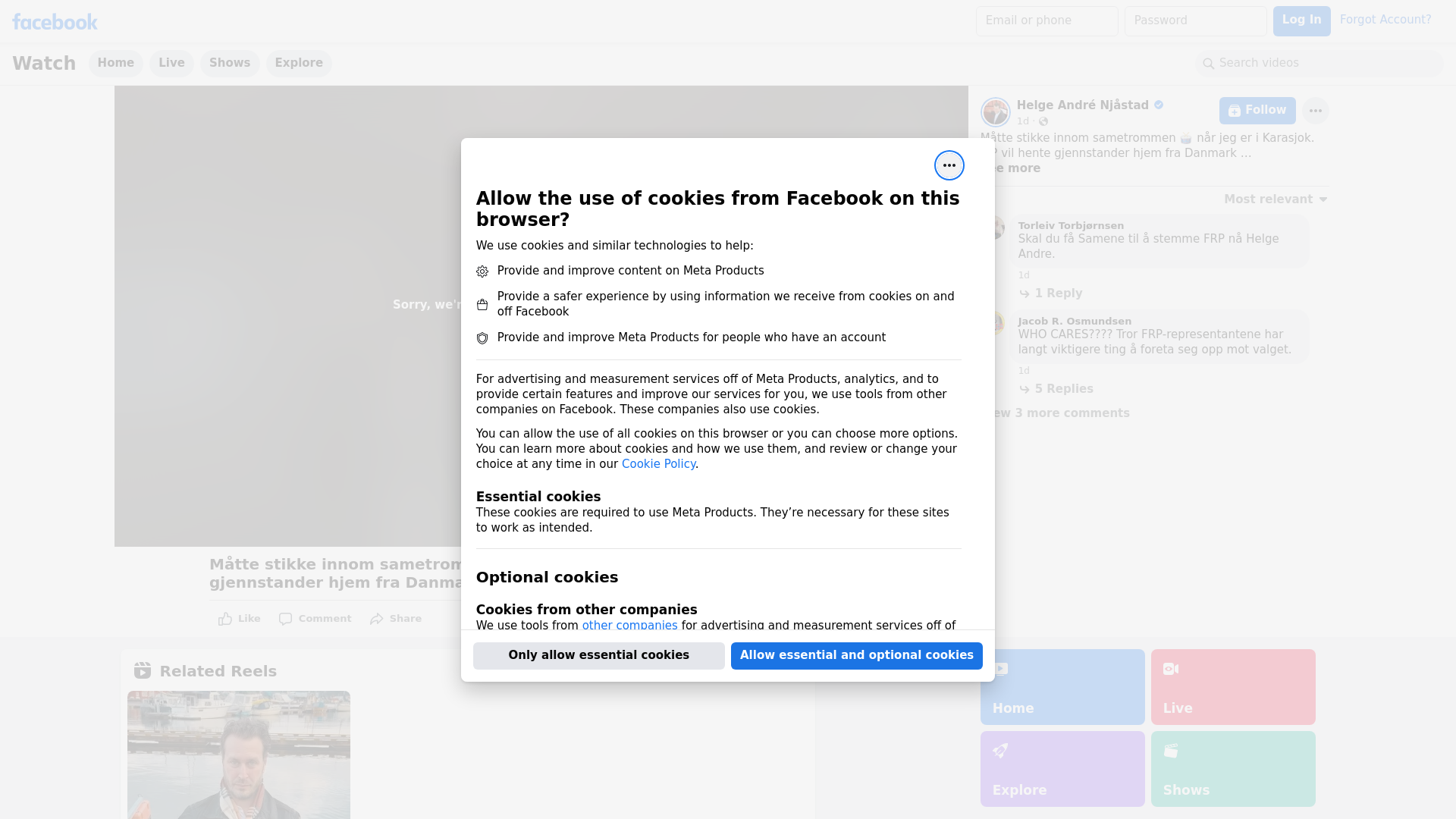The width and height of the screenshot is (1456, 819).
Task: Click the Share button under the video
Action: tap(396, 619)
